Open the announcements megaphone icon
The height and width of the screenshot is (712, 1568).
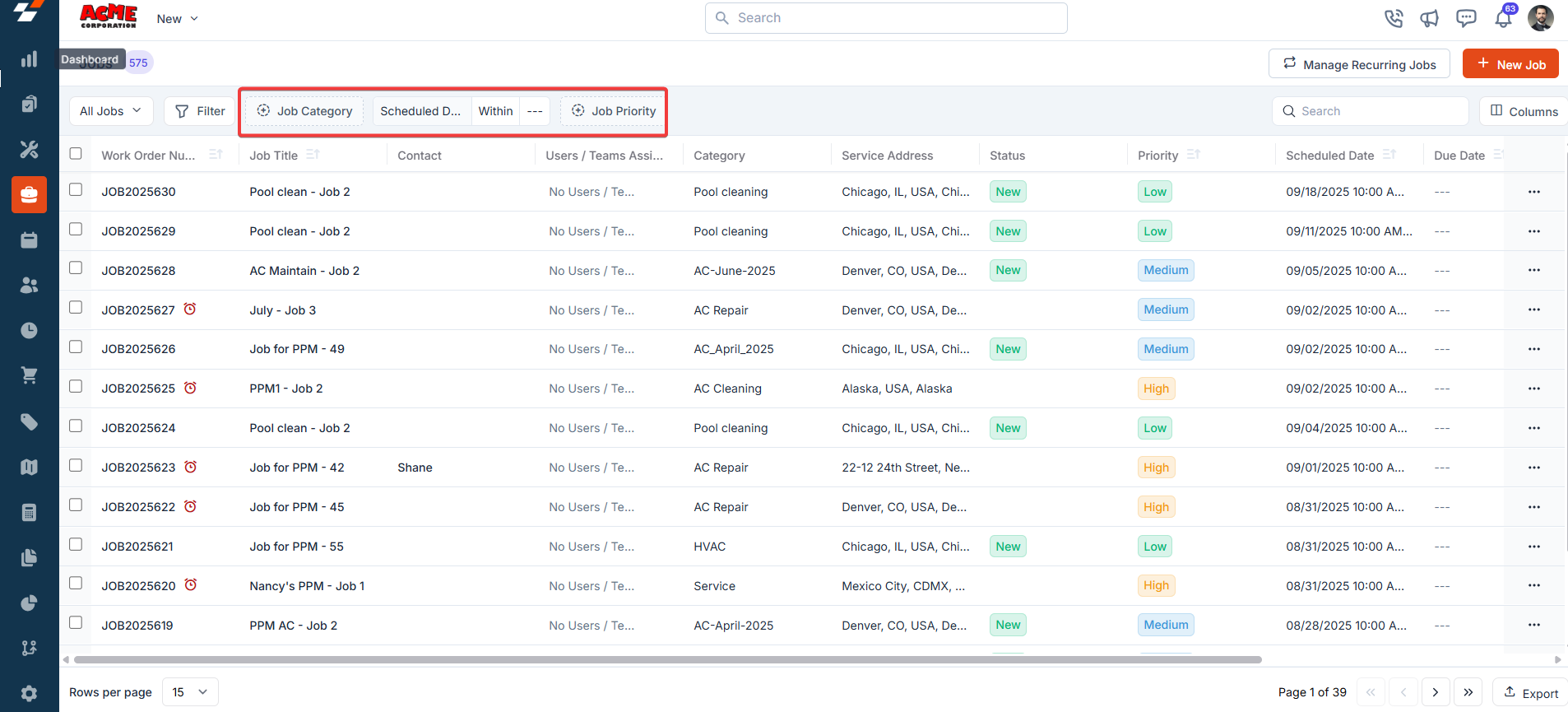pyautogui.click(x=1430, y=18)
